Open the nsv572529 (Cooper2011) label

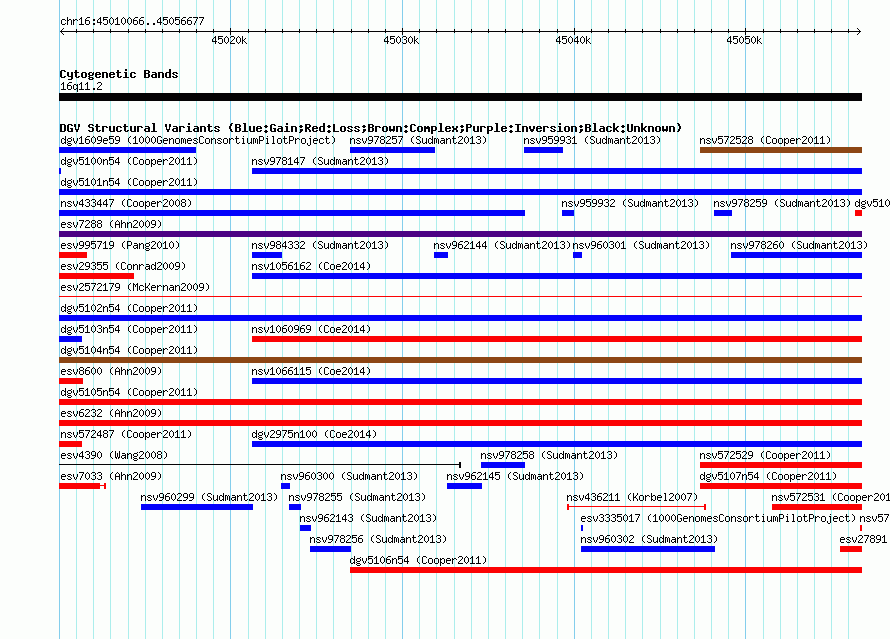(765, 455)
